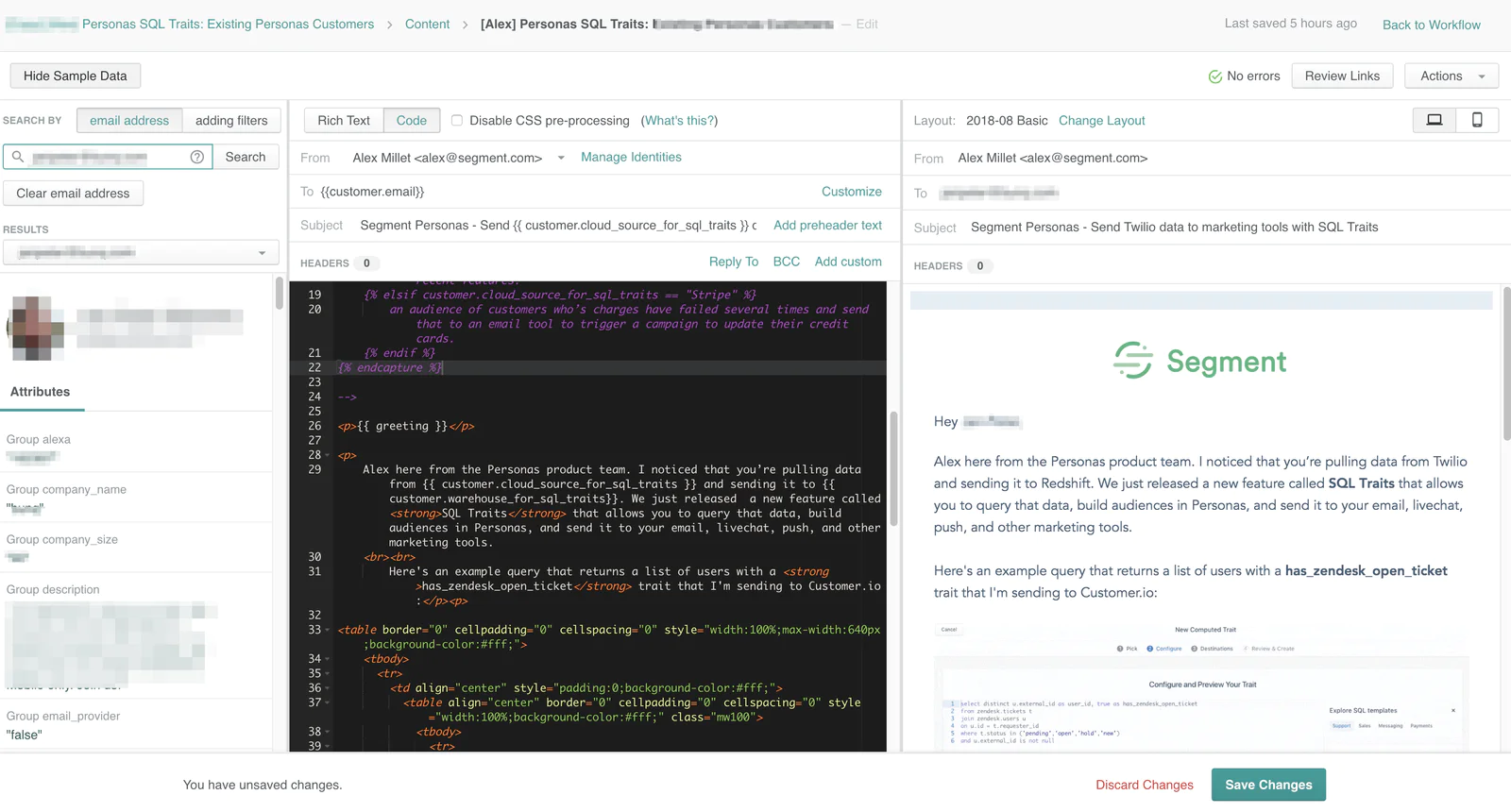Click the green No errors checkmark icon
The image size is (1511, 812).
tap(1214, 76)
